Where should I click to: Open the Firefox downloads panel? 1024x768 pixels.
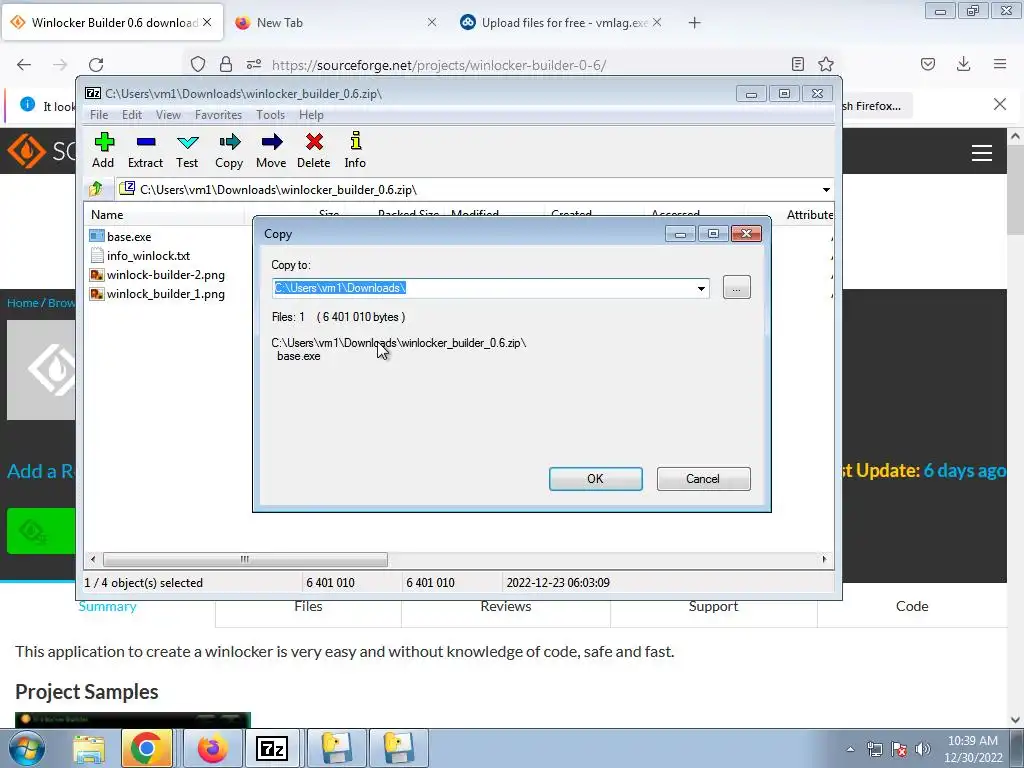coord(963,64)
